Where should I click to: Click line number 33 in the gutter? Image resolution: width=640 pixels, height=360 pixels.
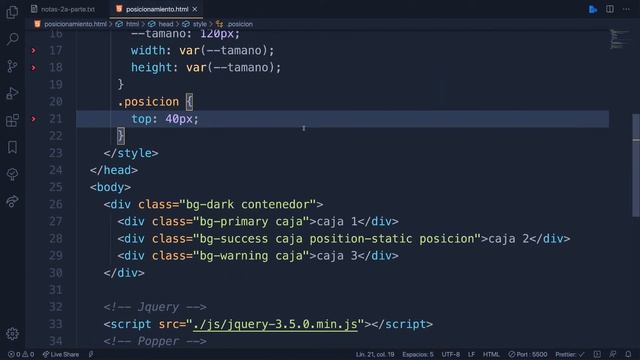56,324
